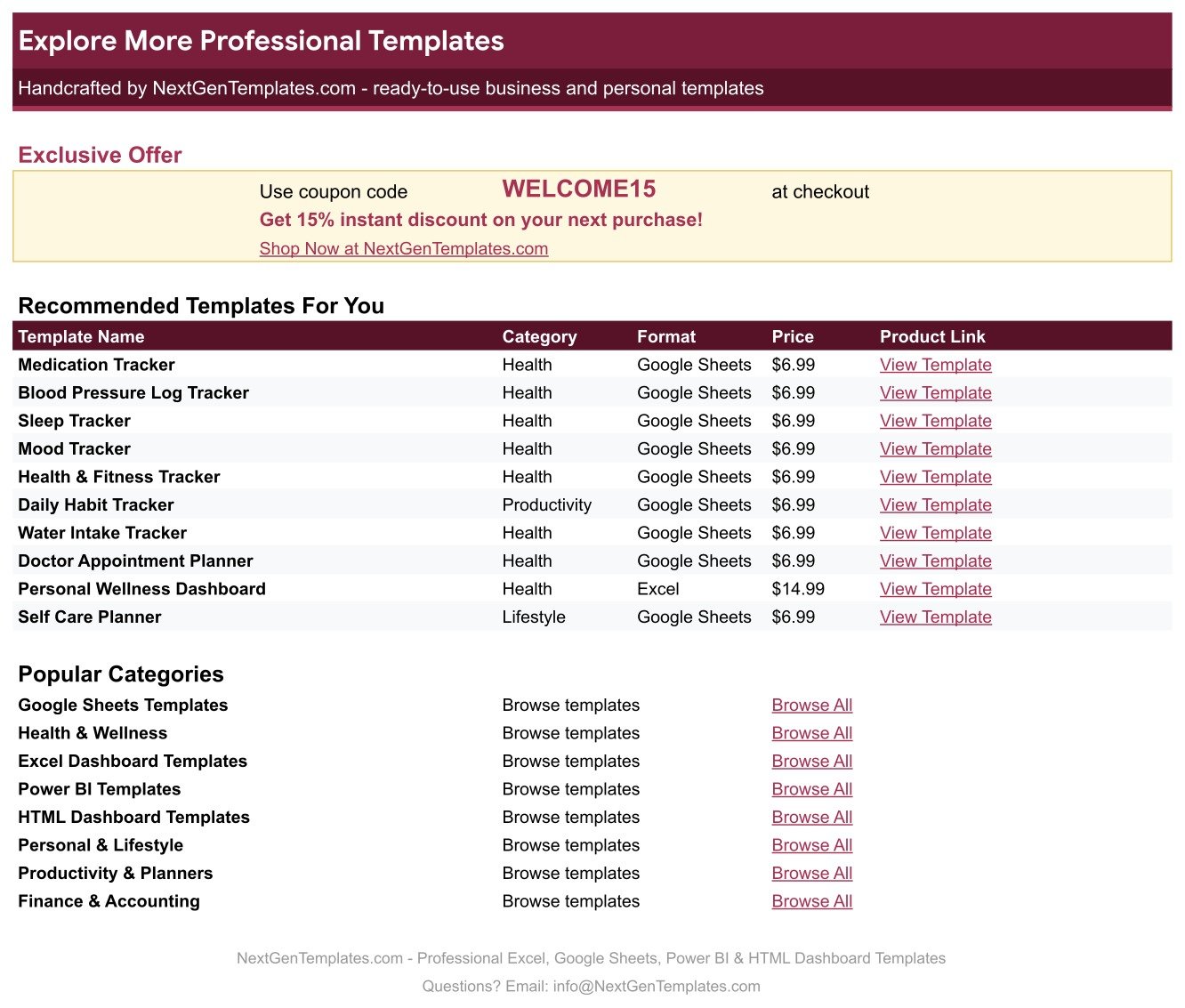
Task: Open the Shop Now at NextGenTemplates.com link
Action: (x=404, y=248)
